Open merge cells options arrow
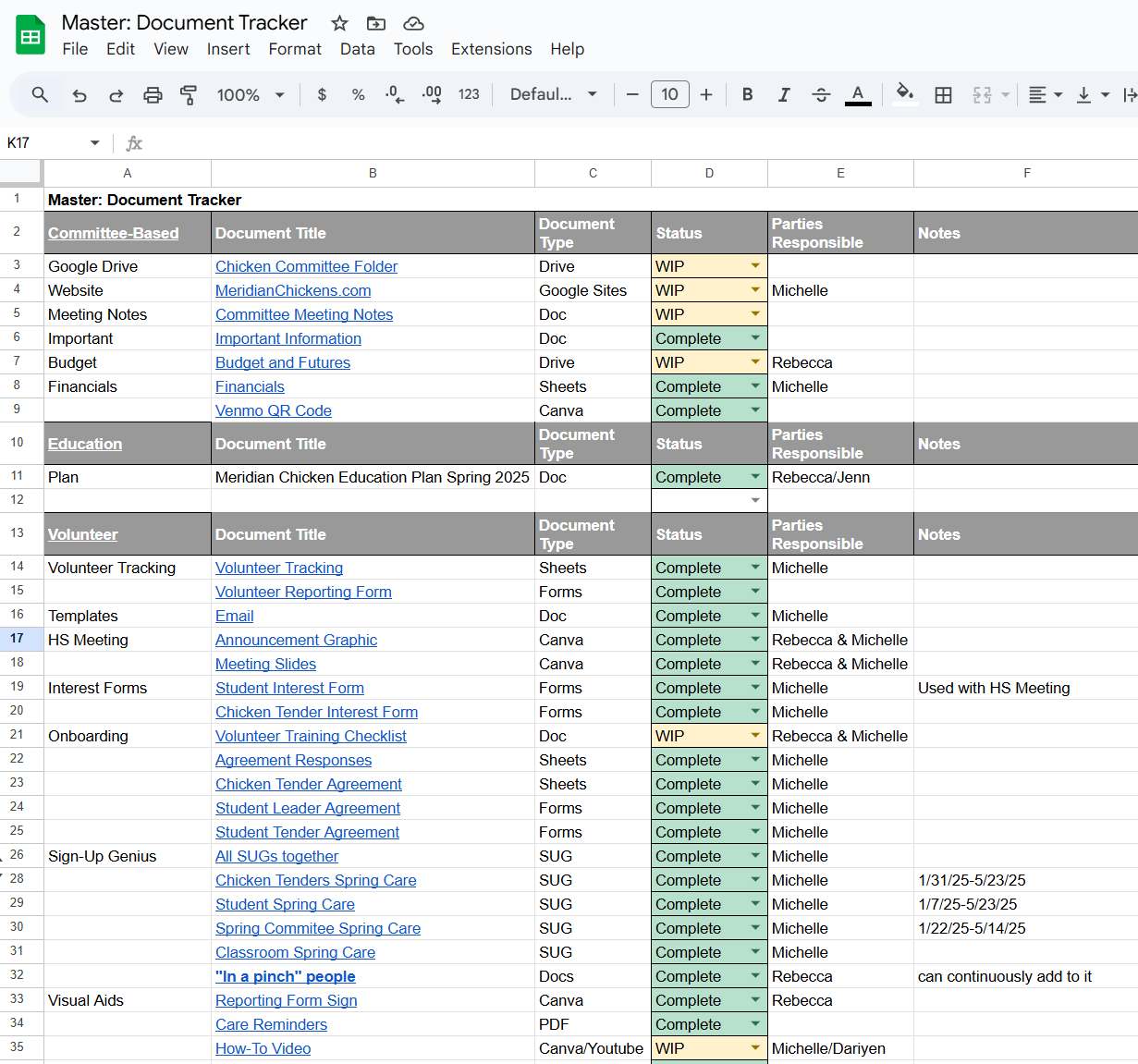 click(1005, 94)
